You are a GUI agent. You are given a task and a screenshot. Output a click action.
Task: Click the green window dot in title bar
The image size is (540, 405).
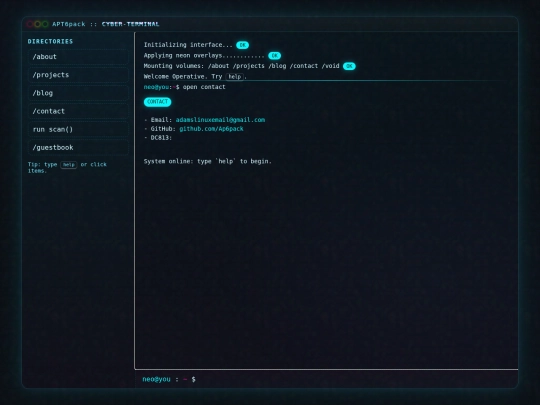45,24
